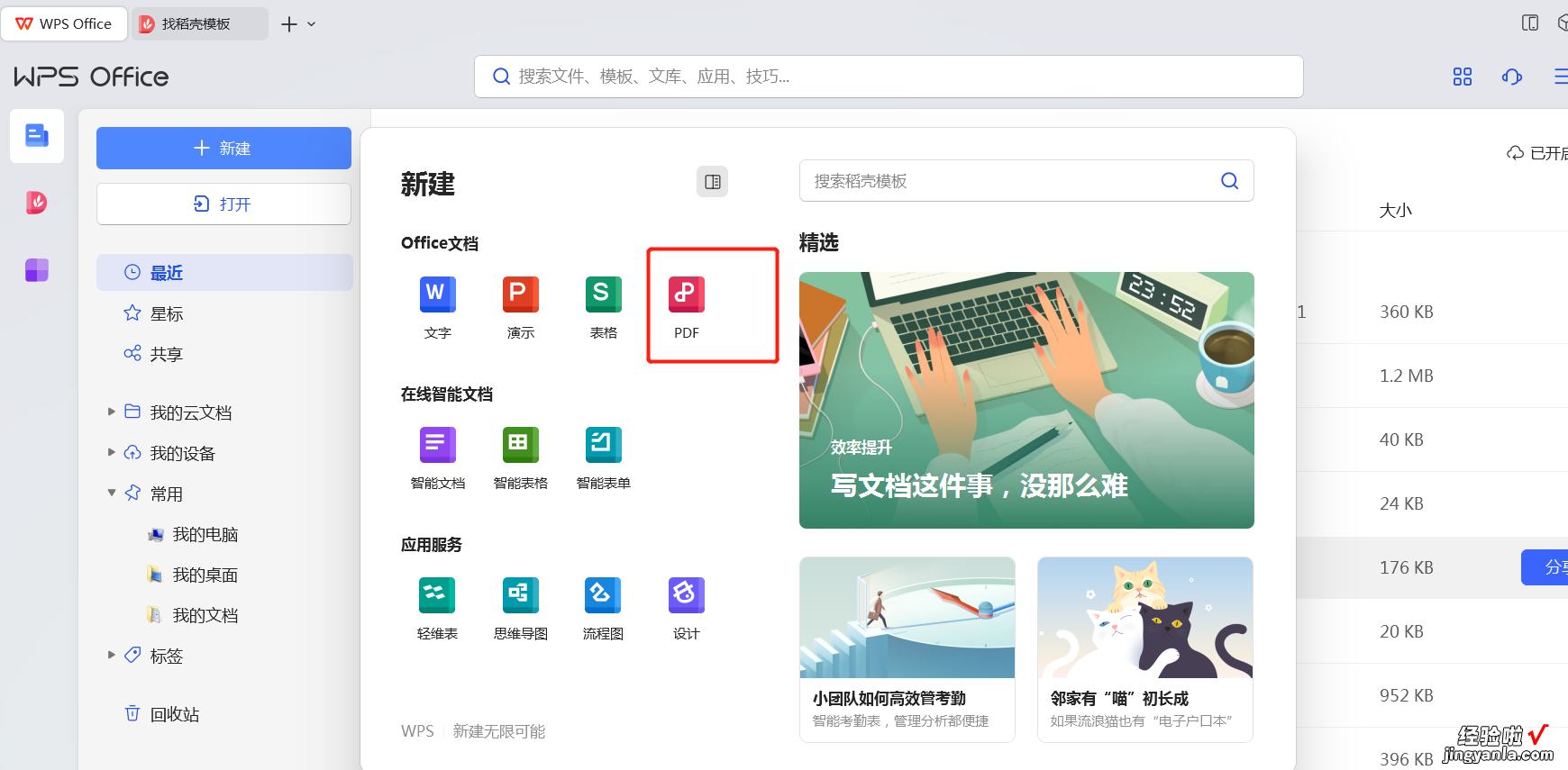The image size is (1568, 770).
Task: Open the purple apps icon in left rail
Action: (37, 270)
